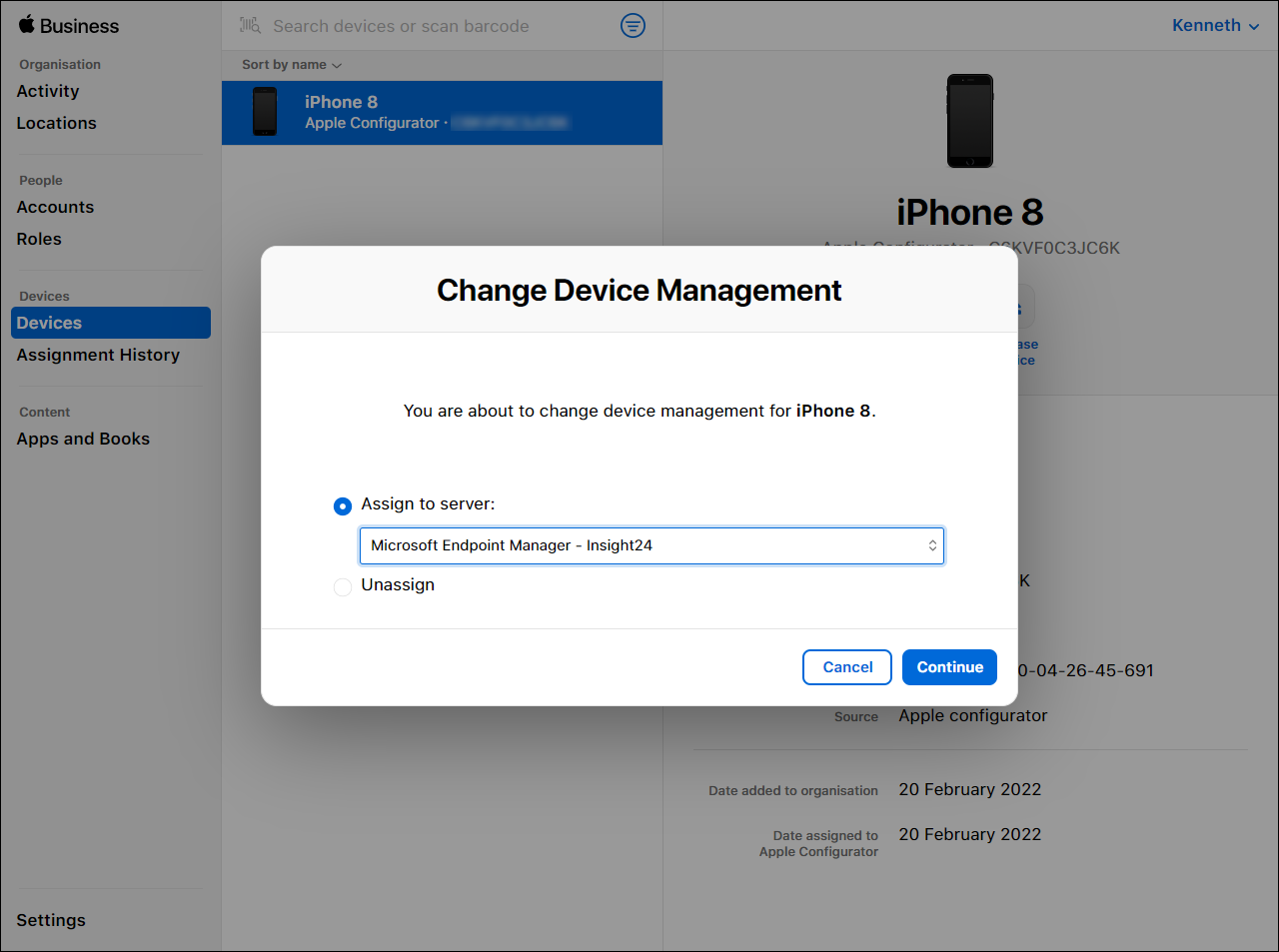The image size is (1279, 952).
Task: Click the iPhone 8 thumbnail in device list
Action: pyautogui.click(x=265, y=111)
